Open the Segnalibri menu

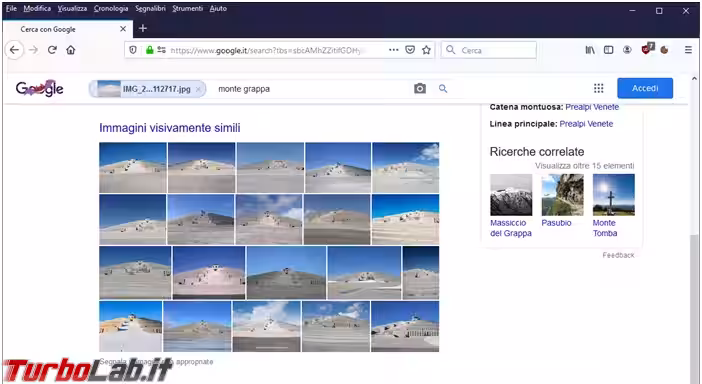click(150, 9)
